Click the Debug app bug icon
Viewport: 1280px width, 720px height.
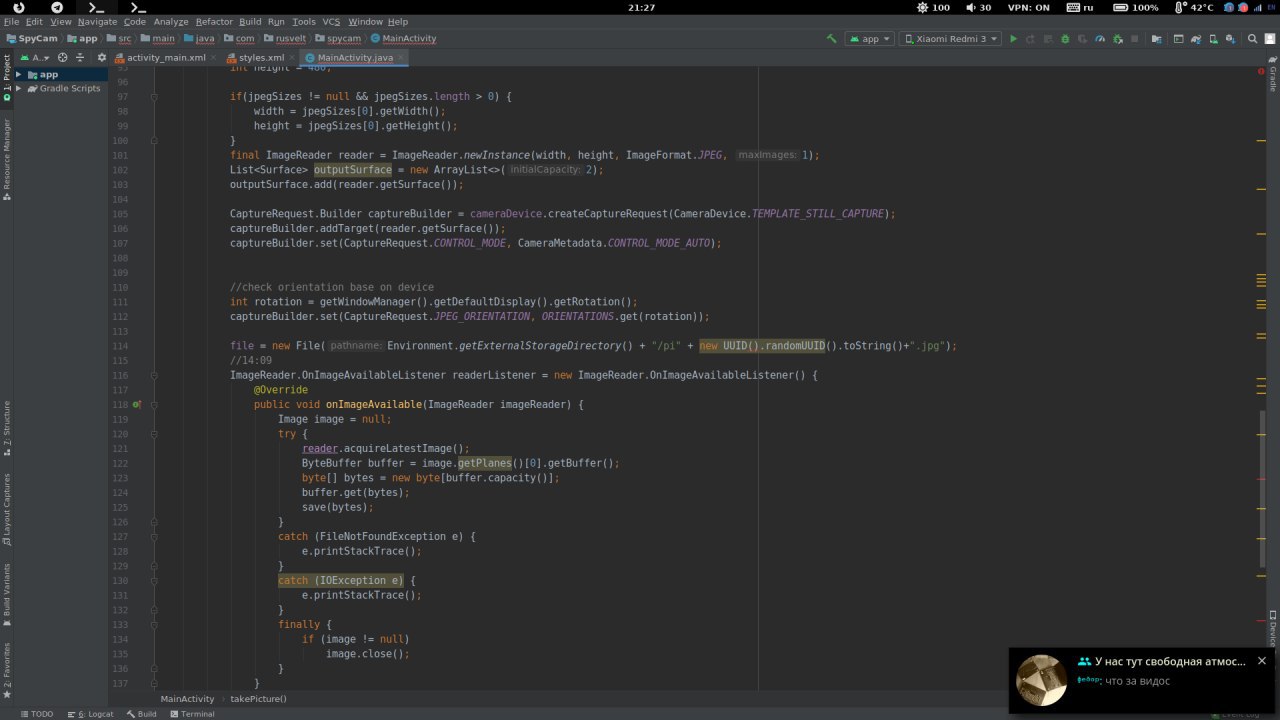(1065, 39)
